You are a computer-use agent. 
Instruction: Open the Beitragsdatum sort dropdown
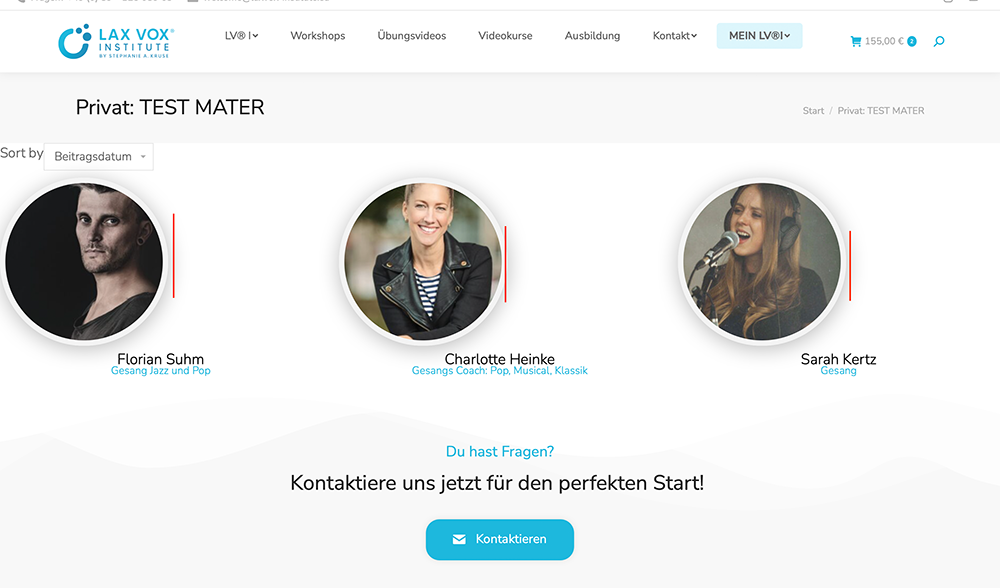(x=99, y=156)
